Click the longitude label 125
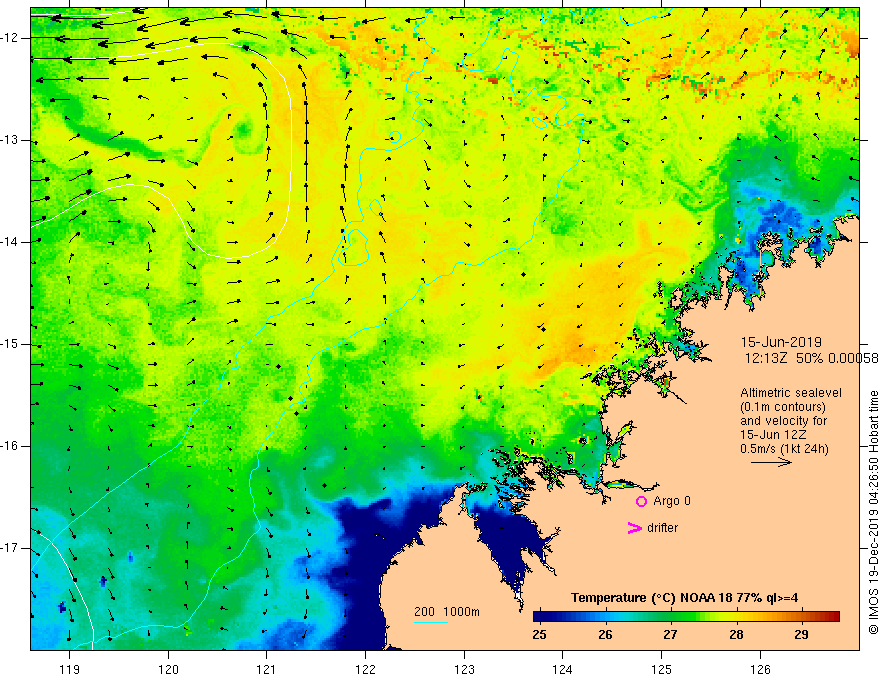The image size is (880, 680). tap(662, 669)
